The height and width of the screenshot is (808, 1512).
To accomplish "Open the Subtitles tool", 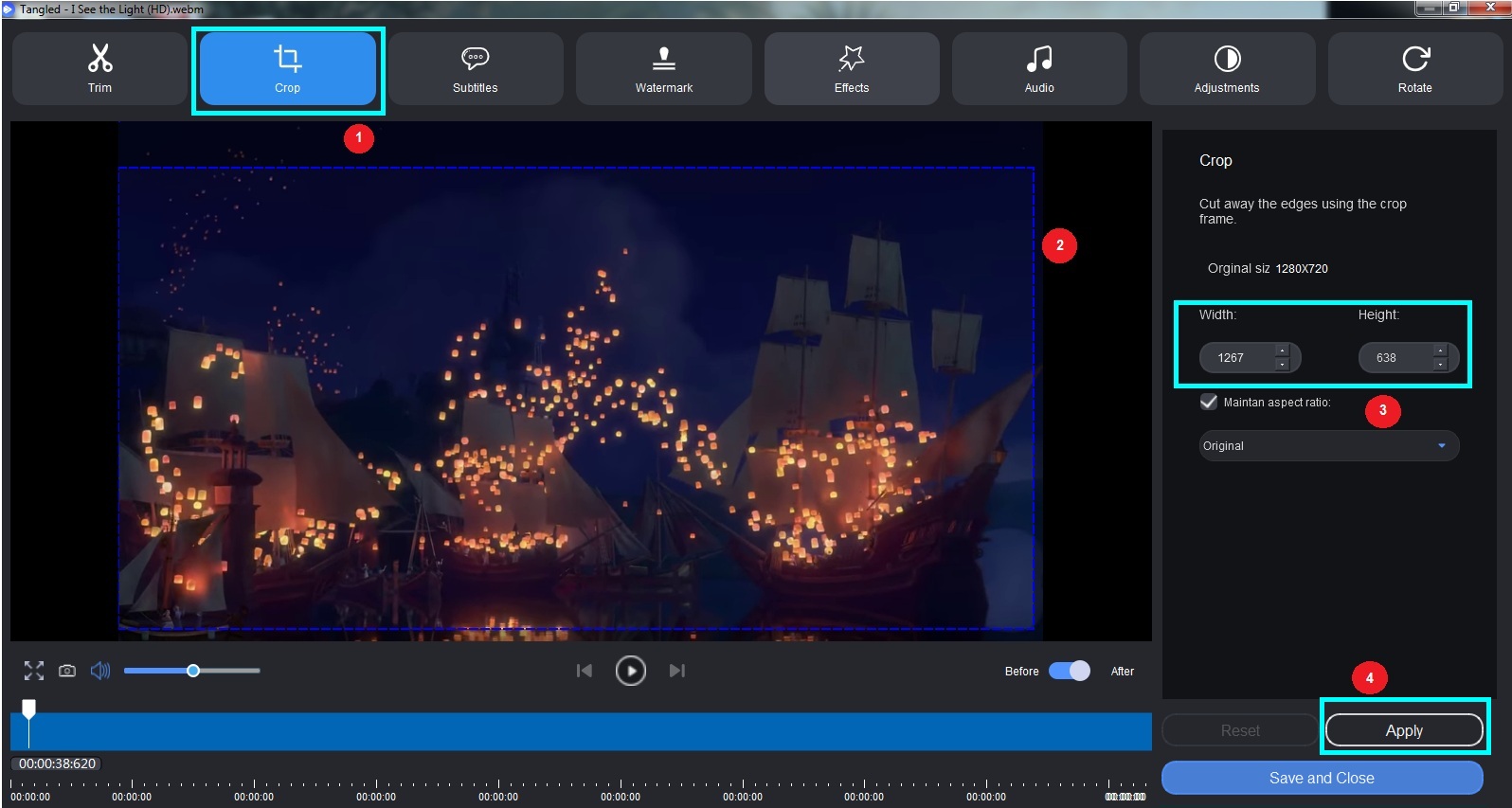I will 476,68.
